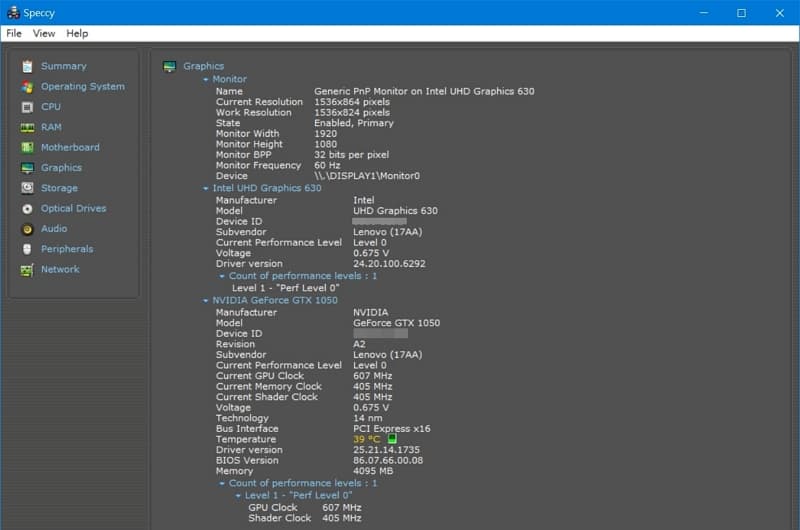Click the Audio speaker icon

pos(28,229)
